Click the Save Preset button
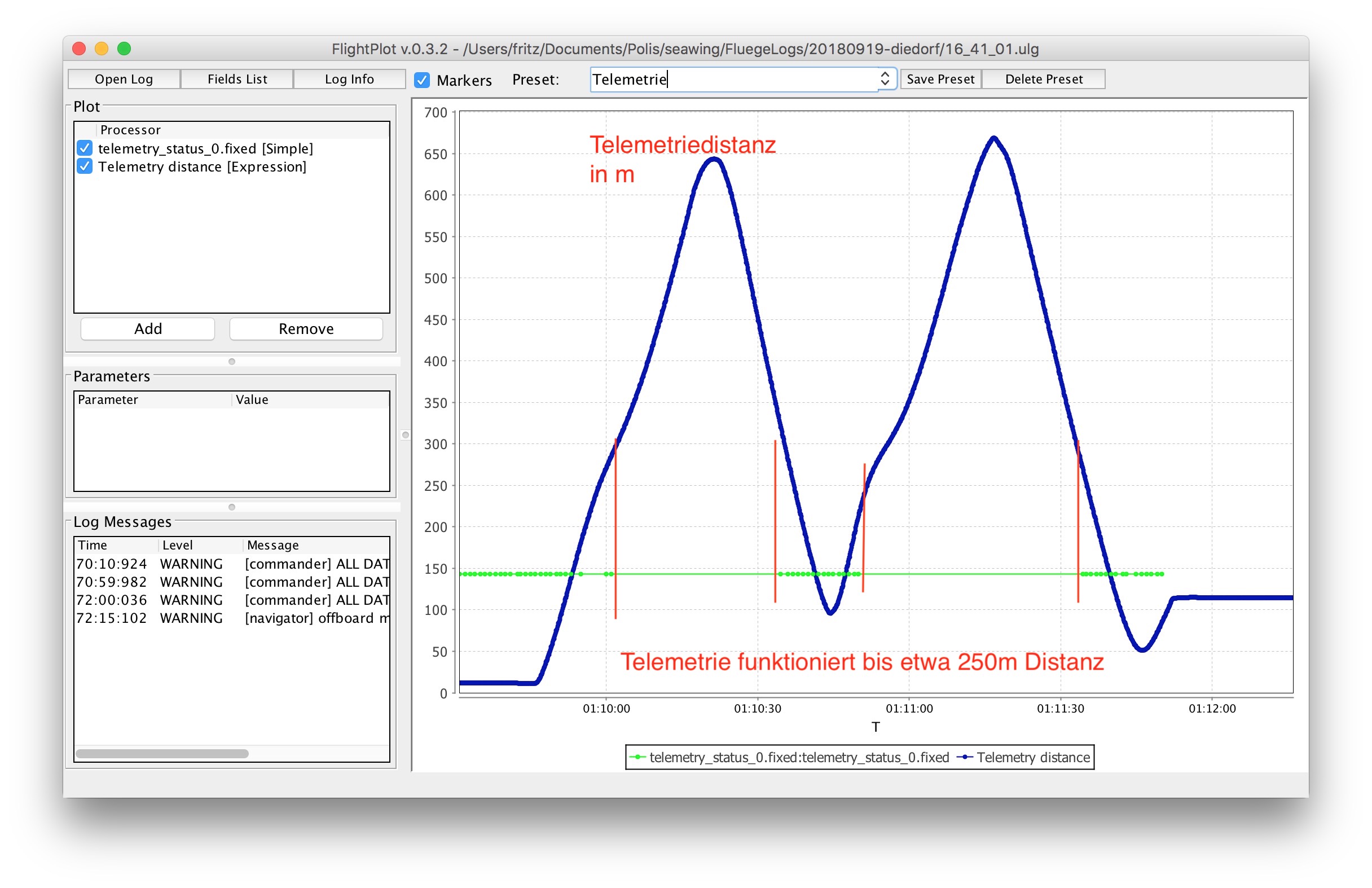This screenshot has width=1372, height=888. click(940, 79)
